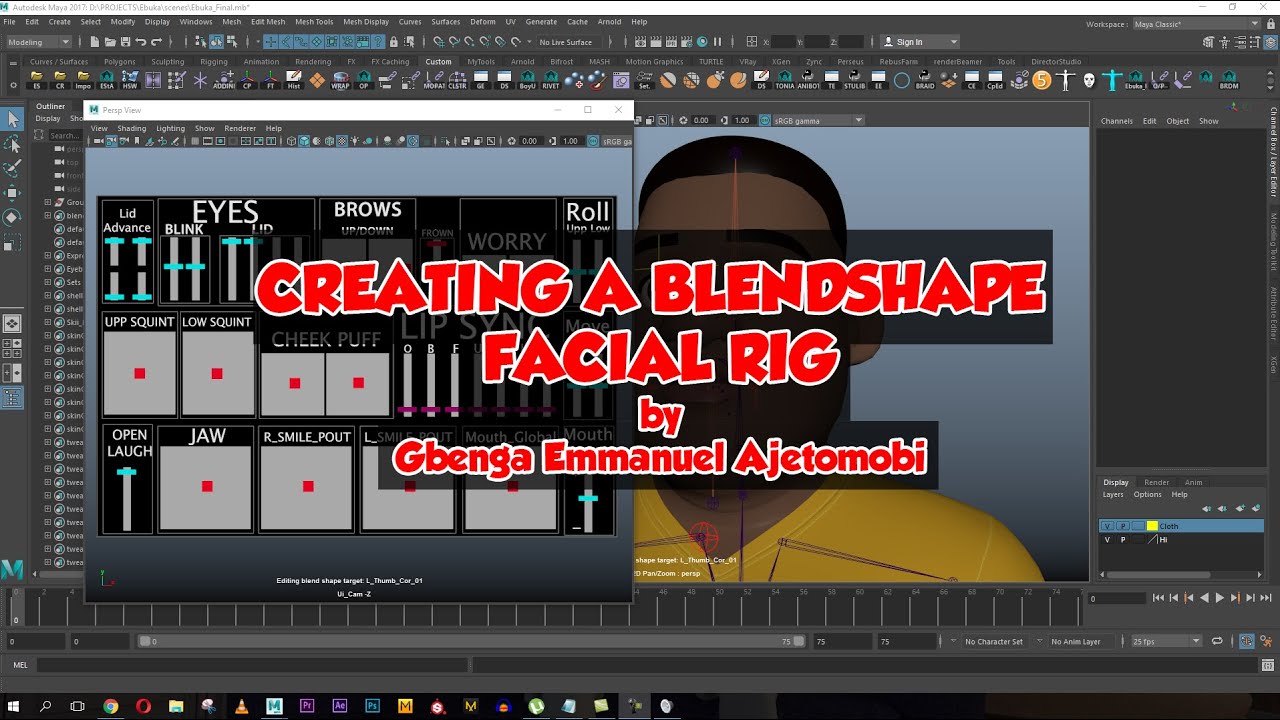Click the WRAP shelf icon
Viewport: 1280px width, 720px height.
point(340,80)
